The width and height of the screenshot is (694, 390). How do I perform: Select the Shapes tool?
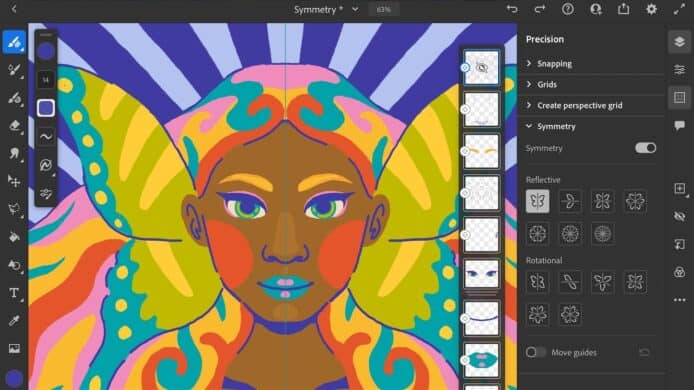(14, 265)
